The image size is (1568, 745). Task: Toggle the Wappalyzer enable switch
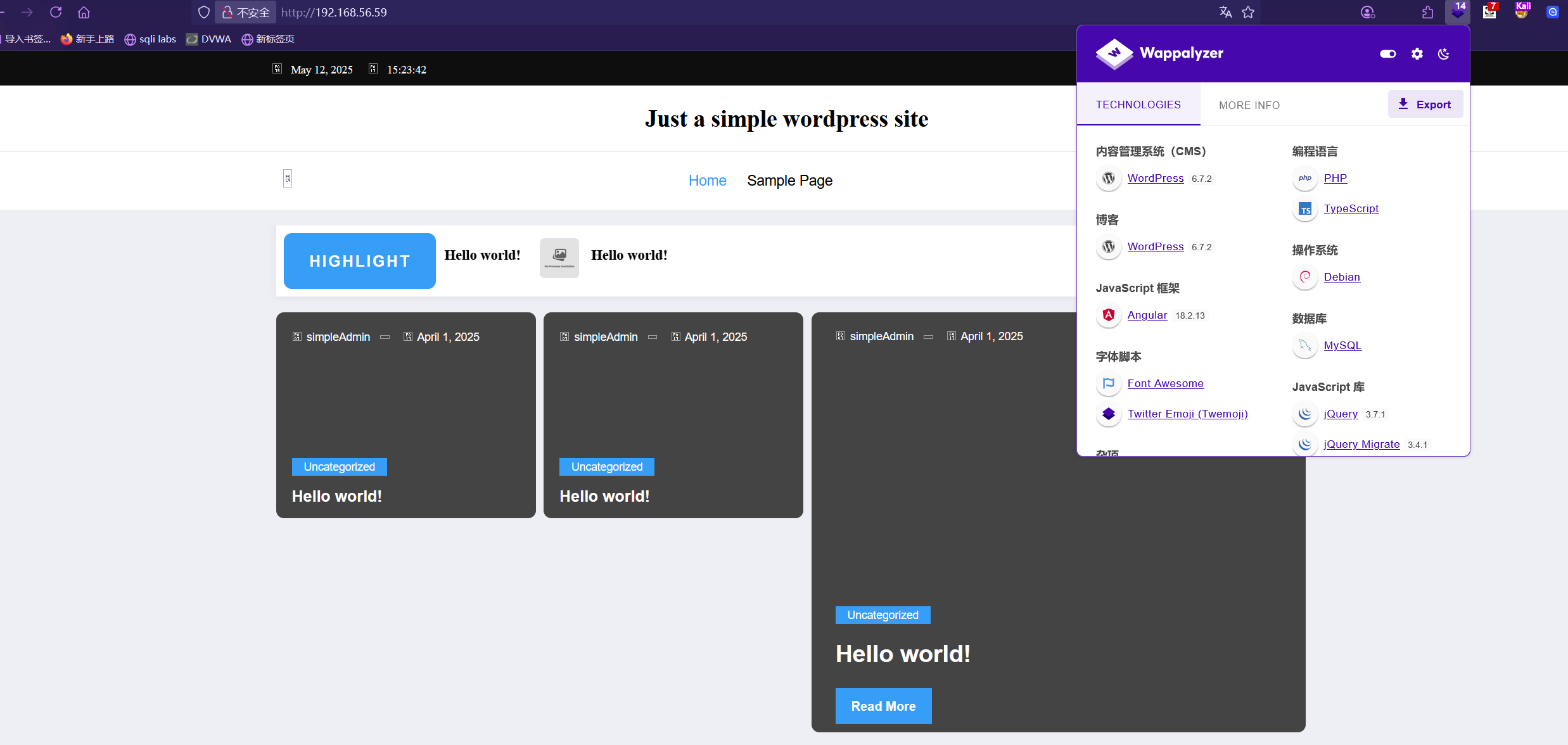[1388, 54]
